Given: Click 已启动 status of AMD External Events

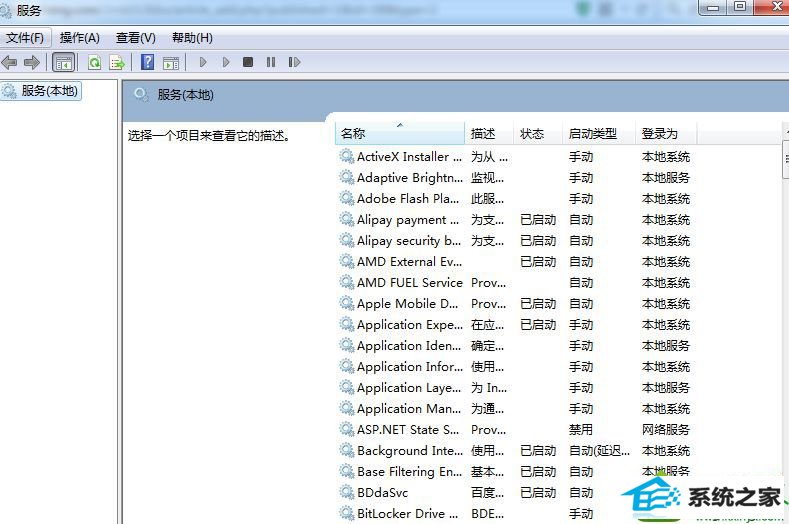Looking at the screenshot, I should pos(538,262).
